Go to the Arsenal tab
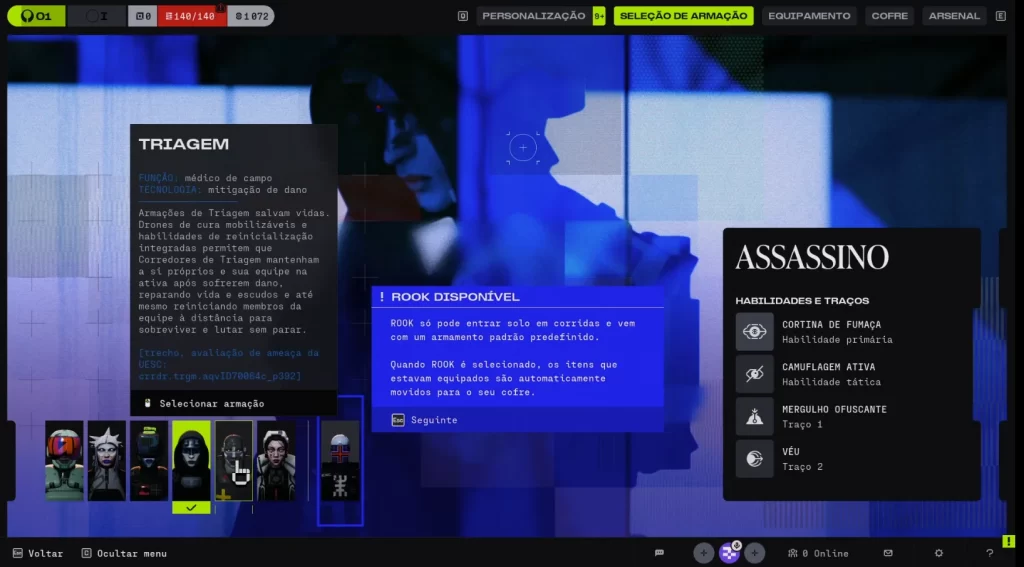Viewport: 1024px width, 567px height. [953, 16]
